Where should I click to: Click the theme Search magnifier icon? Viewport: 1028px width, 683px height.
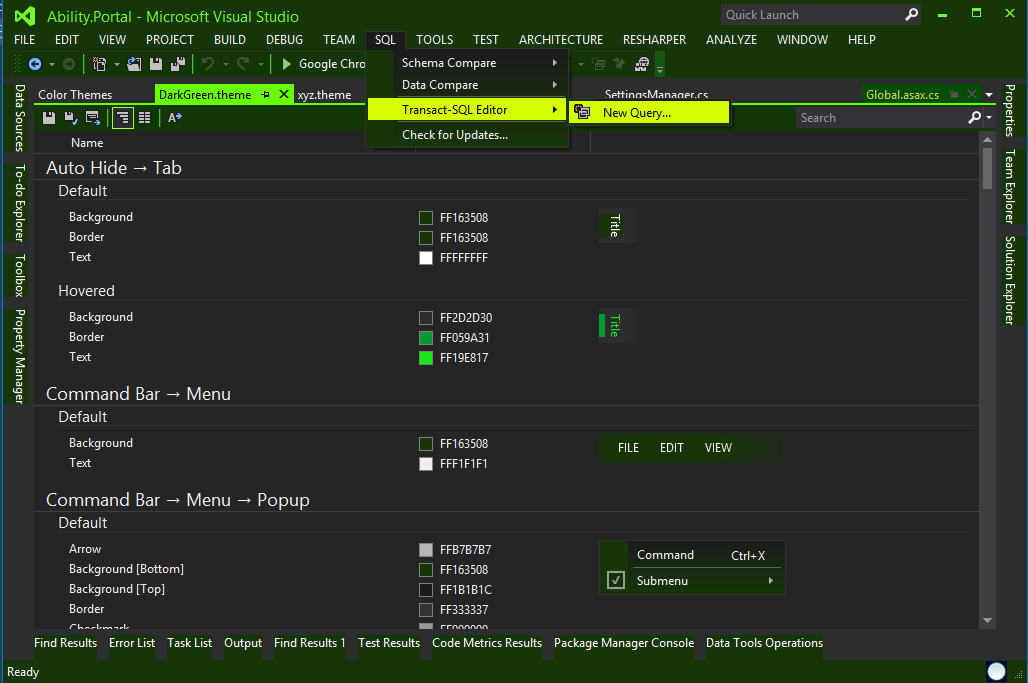pyautogui.click(x=974, y=117)
